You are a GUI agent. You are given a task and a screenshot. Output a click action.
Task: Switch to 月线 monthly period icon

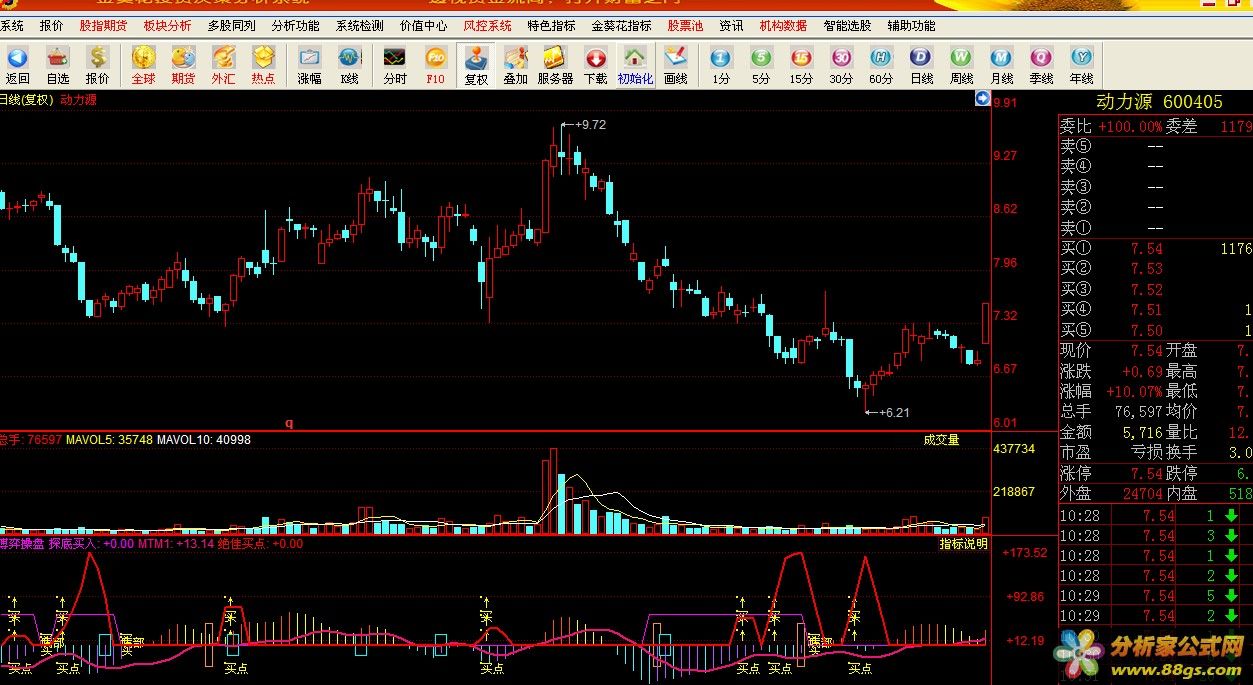pos(1001,65)
